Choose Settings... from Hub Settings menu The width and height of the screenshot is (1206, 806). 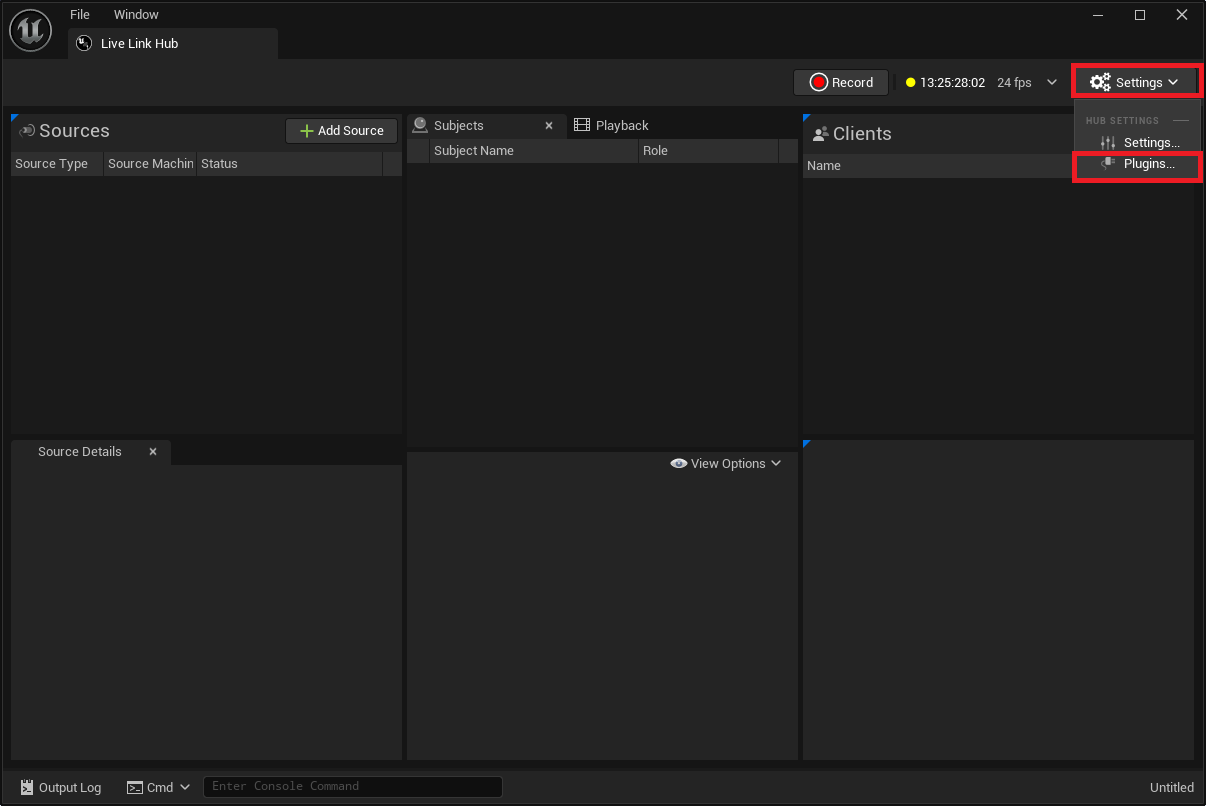point(1150,143)
